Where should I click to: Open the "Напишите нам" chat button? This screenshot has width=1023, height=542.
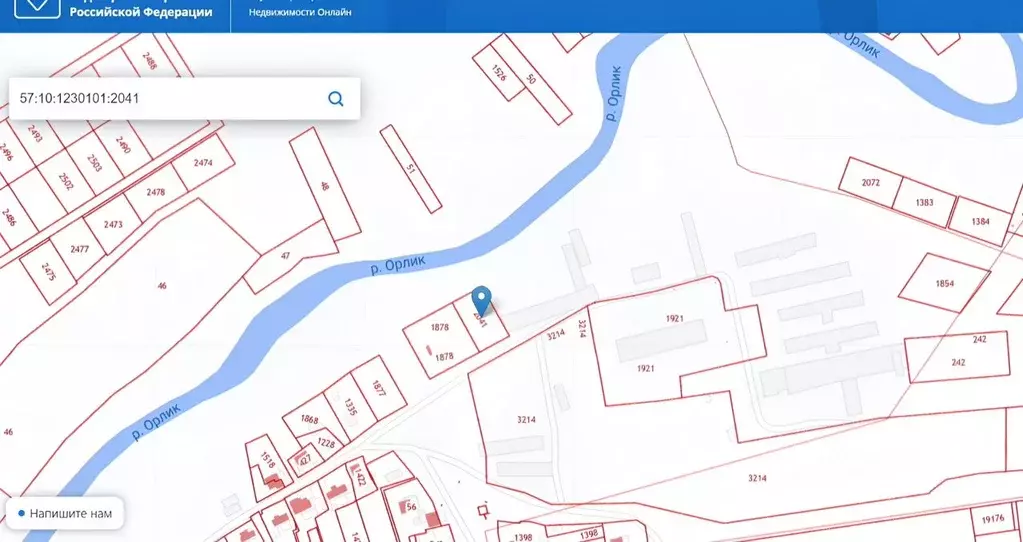point(64,513)
